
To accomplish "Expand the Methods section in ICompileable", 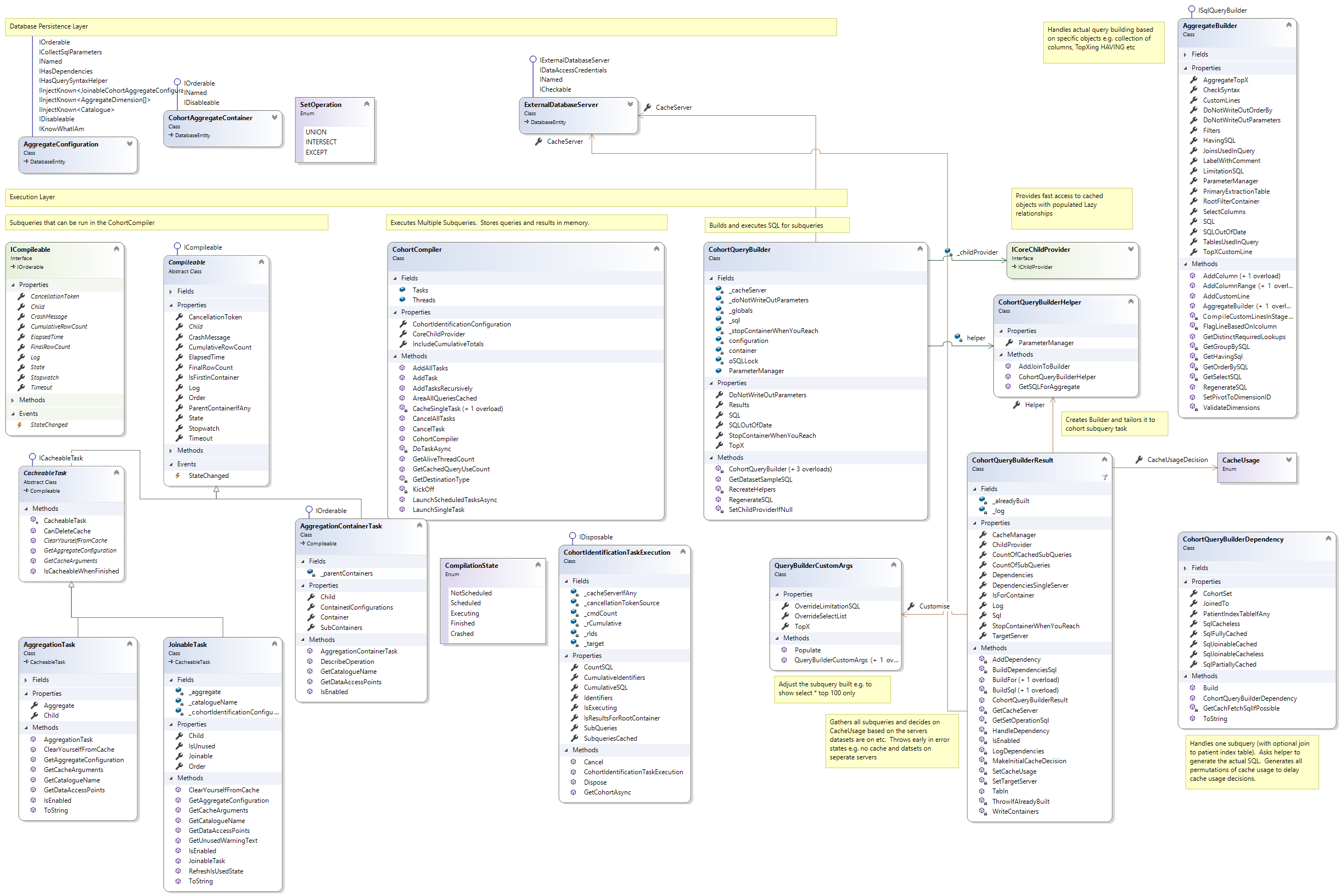I will click(x=13, y=400).
